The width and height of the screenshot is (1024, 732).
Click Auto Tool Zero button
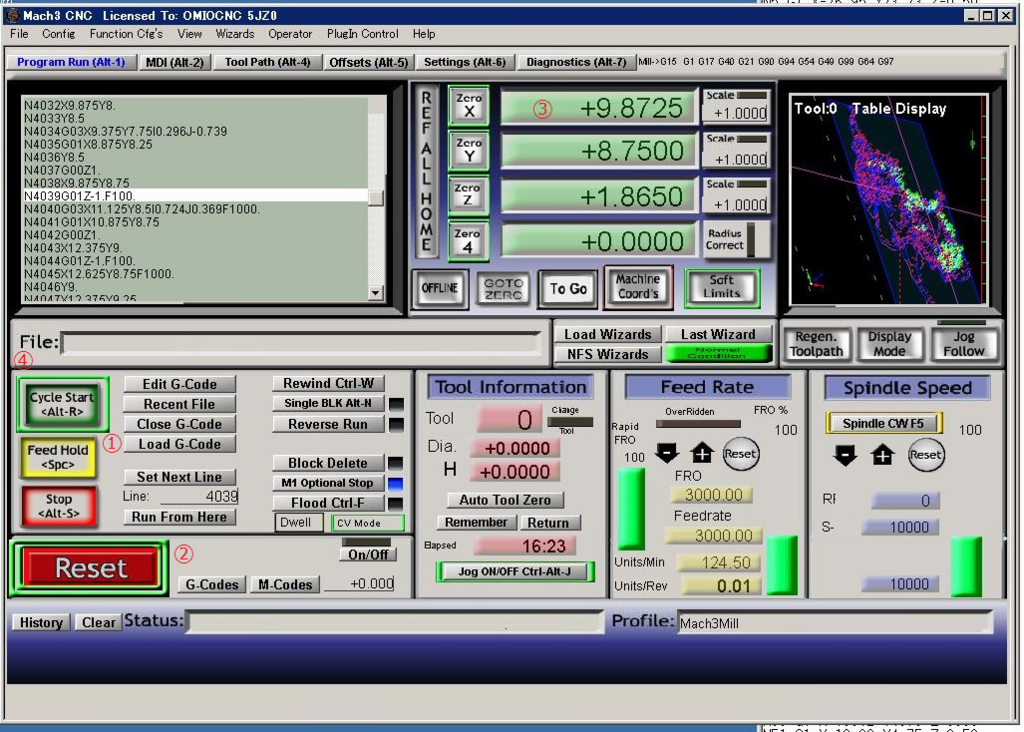point(505,500)
